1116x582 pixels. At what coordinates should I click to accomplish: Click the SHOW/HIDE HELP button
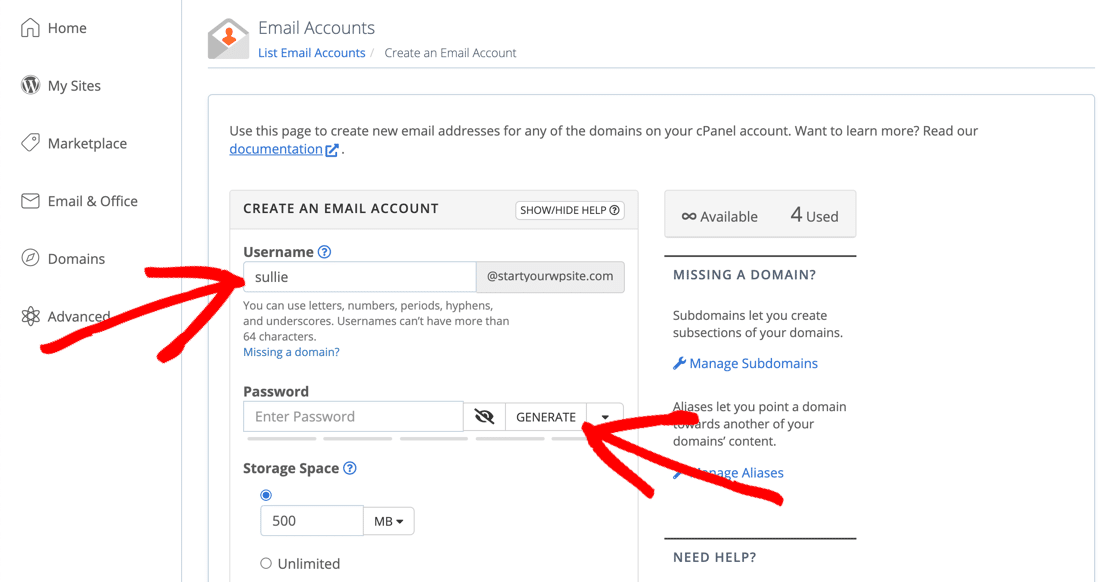[x=569, y=210]
